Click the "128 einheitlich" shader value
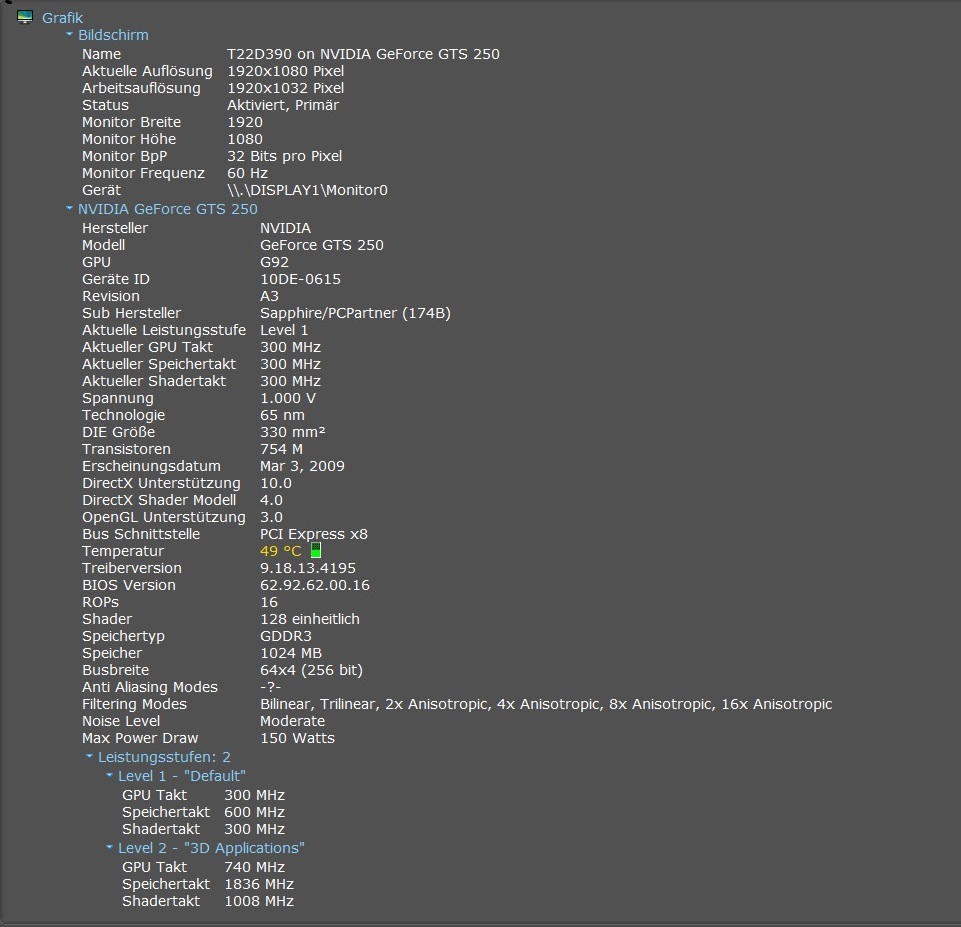Image resolution: width=961 pixels, height=927 pixels. pyautogui.click(x=310, y=619)
